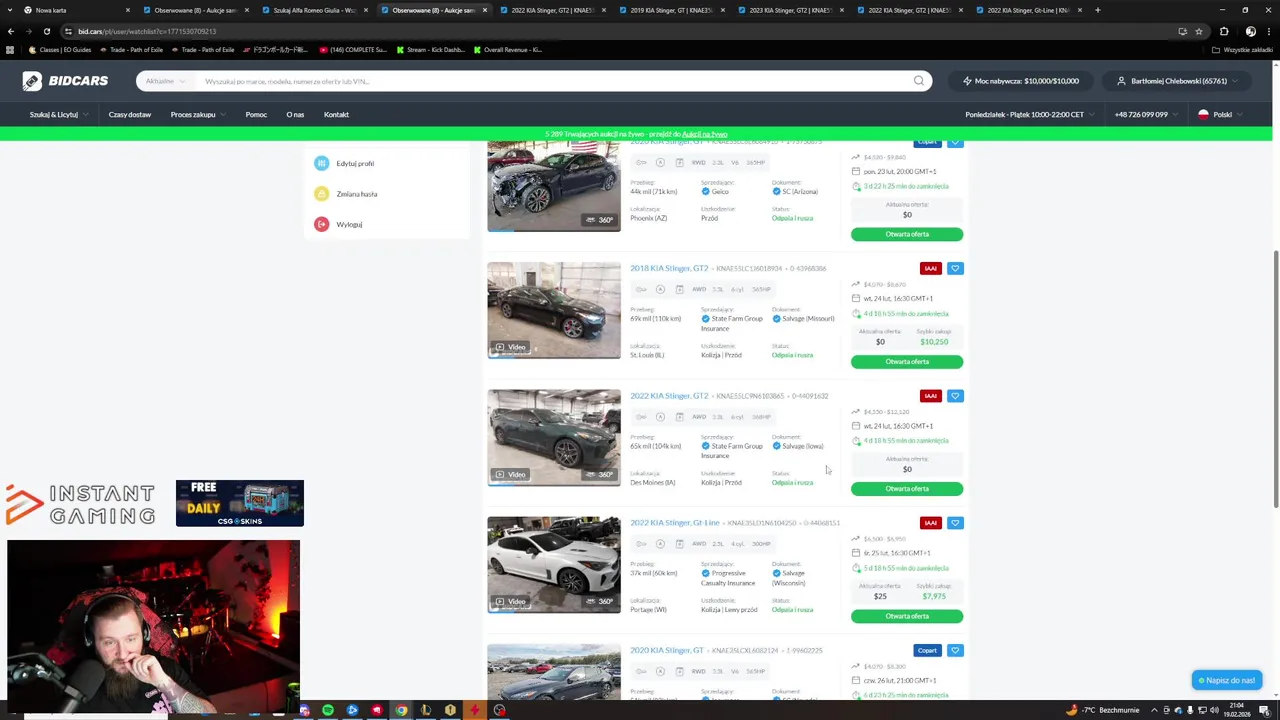This screenshot has height=720, width=1280.
Task: Click the $7,975 quick buy price
Action: coord(934,596)
